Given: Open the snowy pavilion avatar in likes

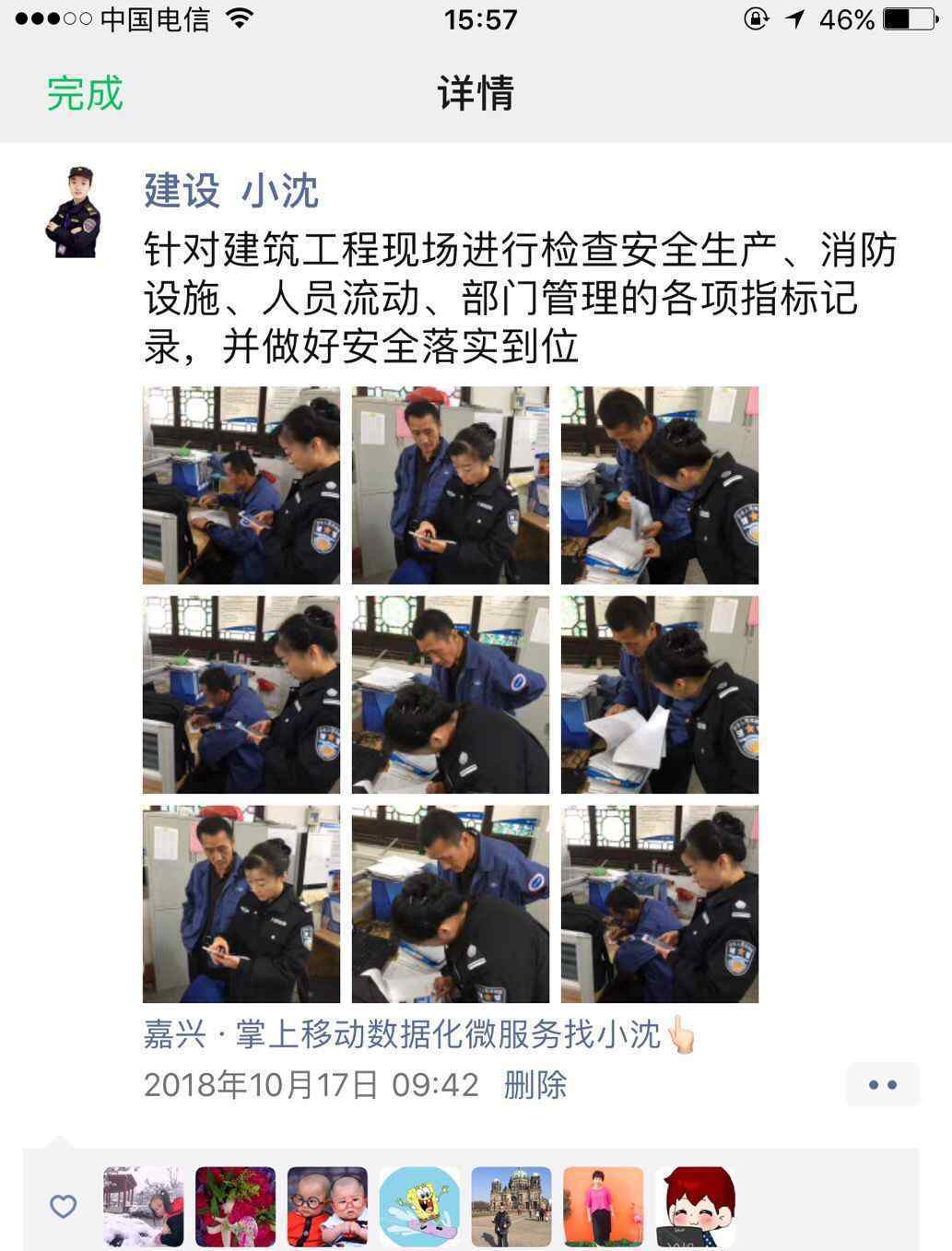Looking at the screenshot, I should point(143,1207).
